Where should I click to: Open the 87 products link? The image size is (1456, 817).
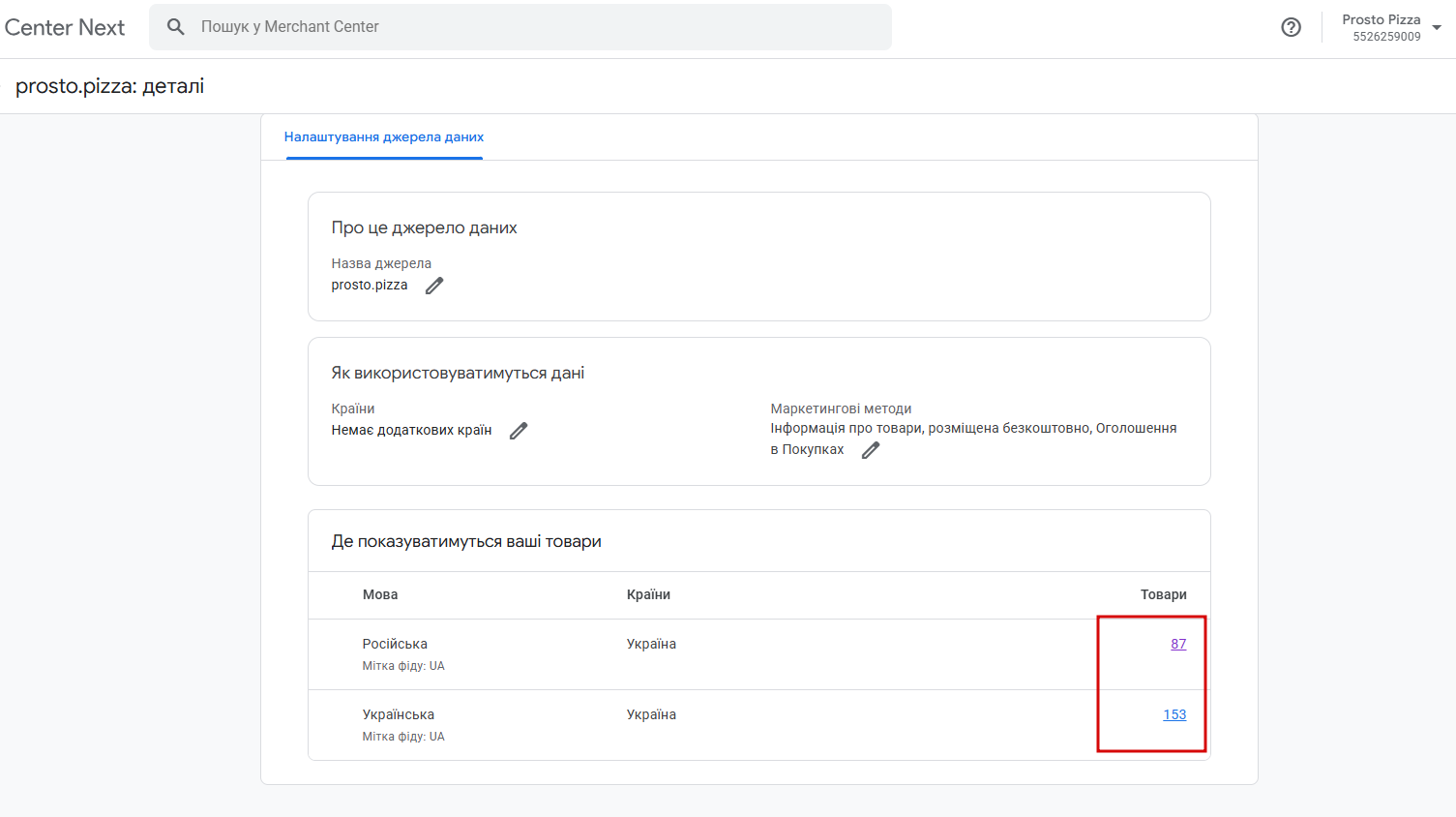1177,644
